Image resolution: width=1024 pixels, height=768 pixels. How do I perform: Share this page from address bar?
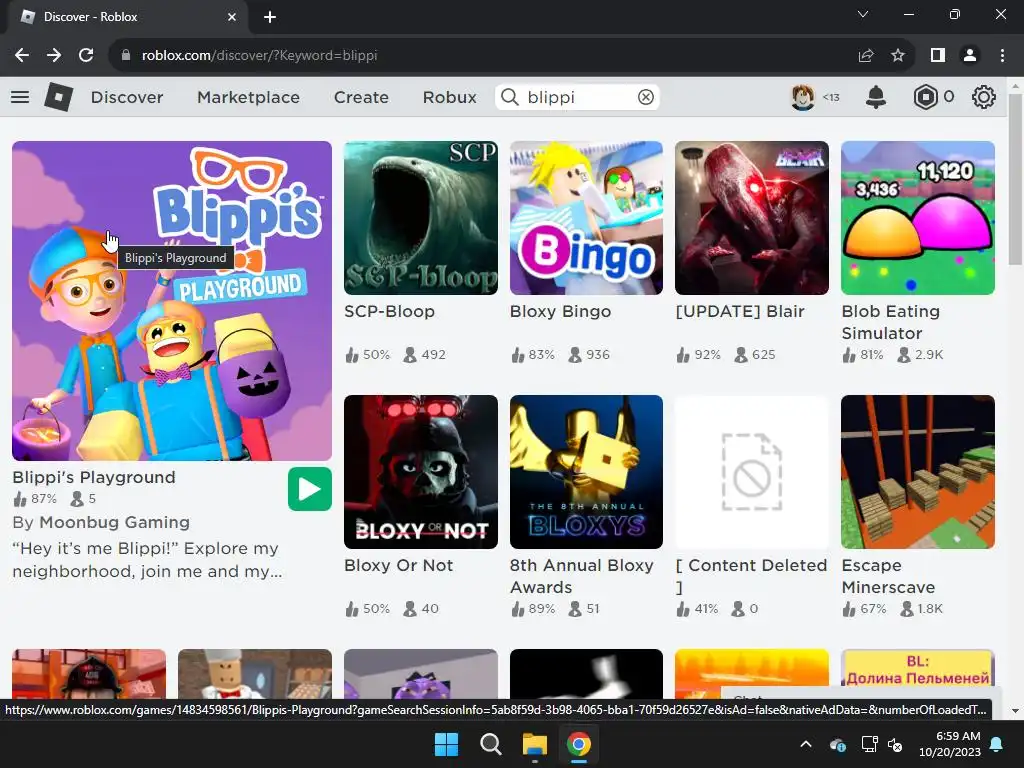[x=866, y=56]
